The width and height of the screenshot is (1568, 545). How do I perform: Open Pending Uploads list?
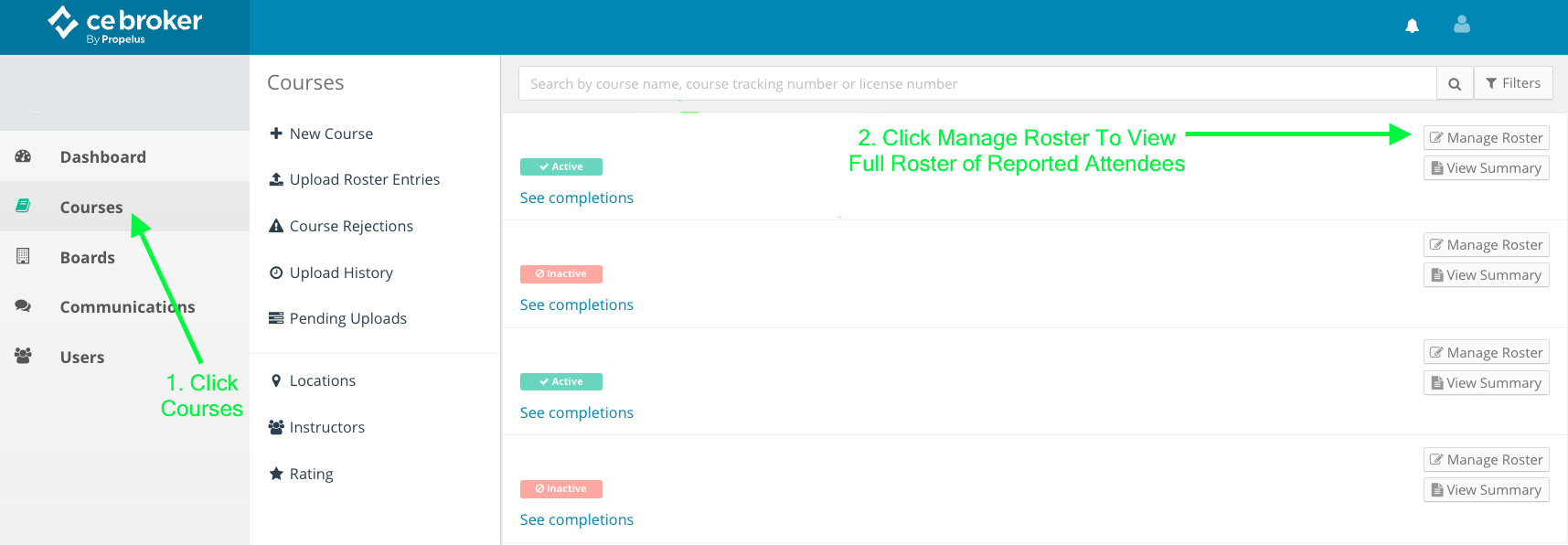coord(347,318)
